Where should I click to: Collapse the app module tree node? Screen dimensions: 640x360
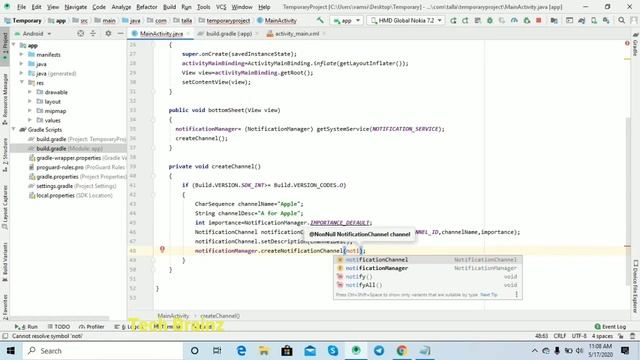click(x=14, y=45)
